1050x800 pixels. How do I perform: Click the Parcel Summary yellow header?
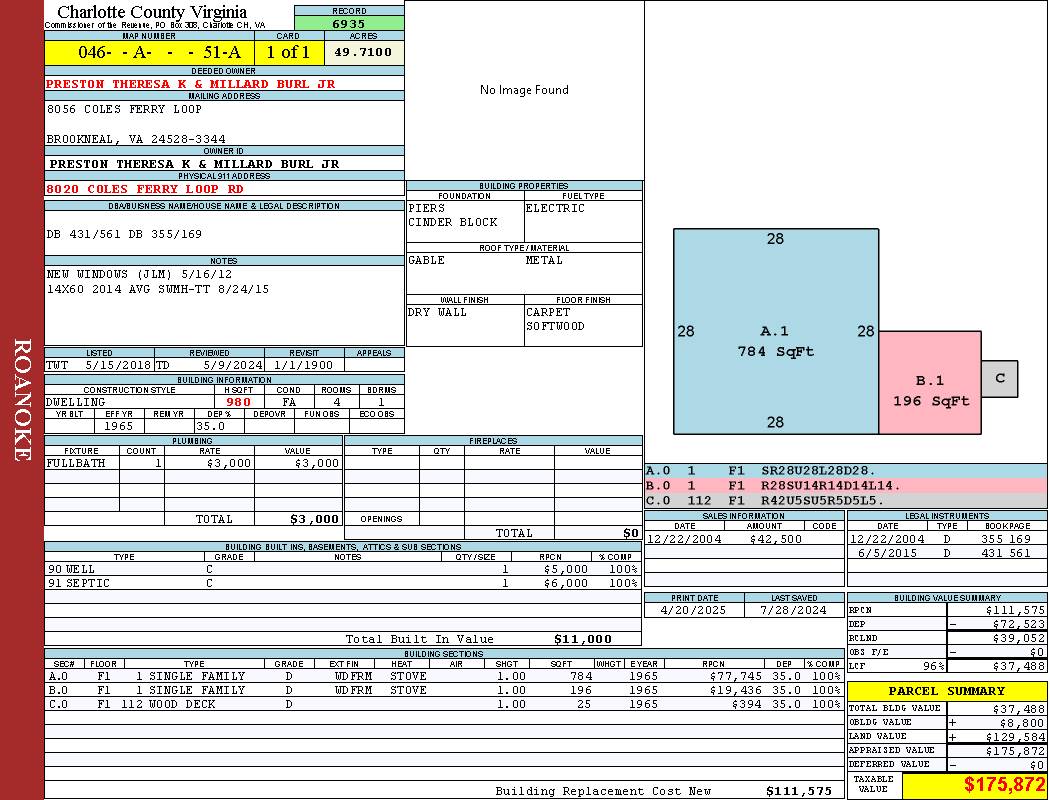[x=946, y=691]
